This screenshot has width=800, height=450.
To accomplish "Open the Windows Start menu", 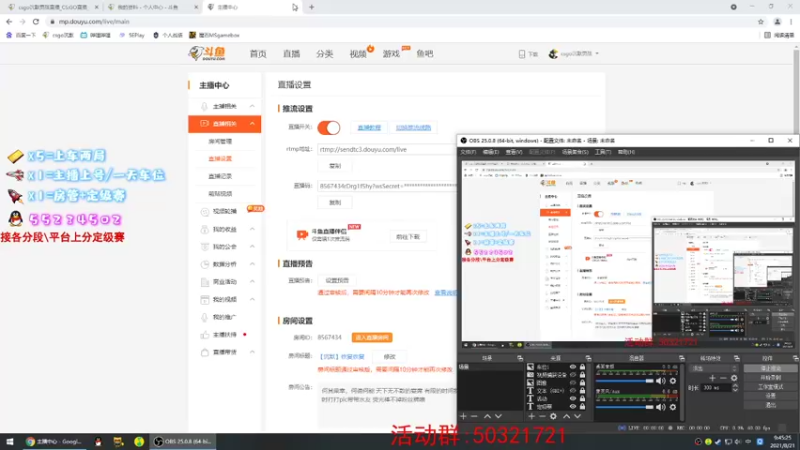I will point(10,441).
